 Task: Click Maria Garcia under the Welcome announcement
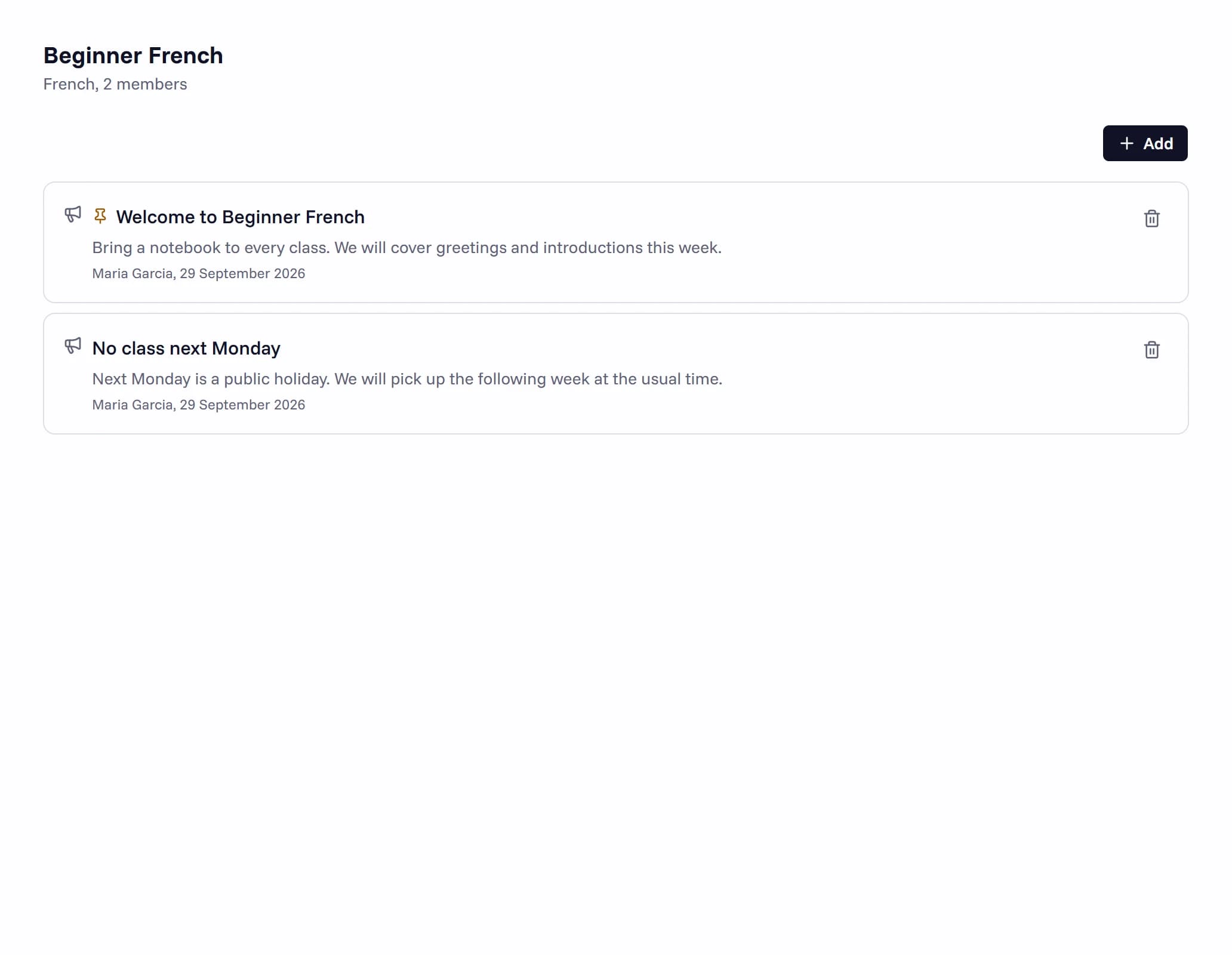click(x=133, y=273)
